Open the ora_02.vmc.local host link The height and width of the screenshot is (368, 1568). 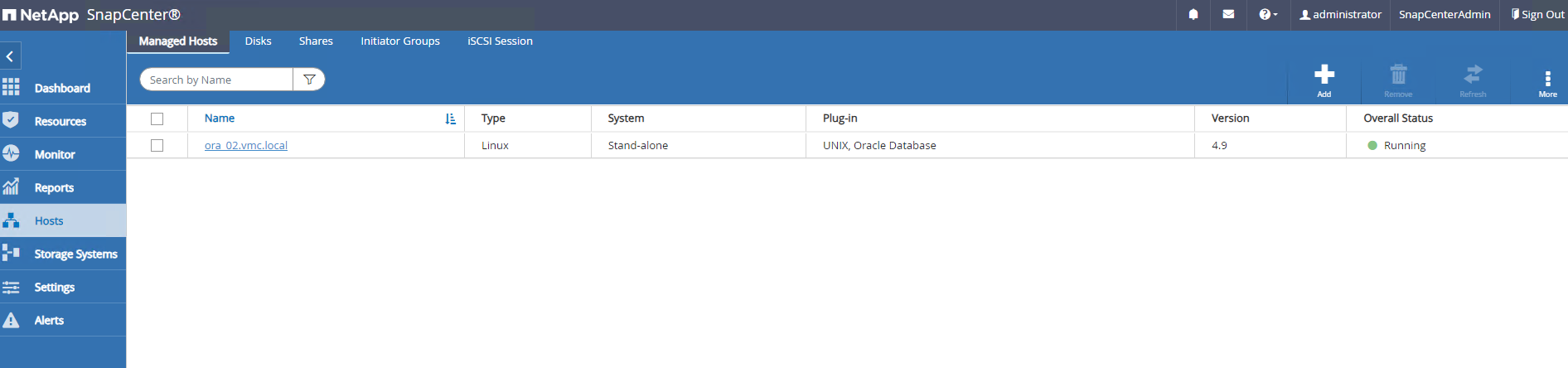click(246, 145)
